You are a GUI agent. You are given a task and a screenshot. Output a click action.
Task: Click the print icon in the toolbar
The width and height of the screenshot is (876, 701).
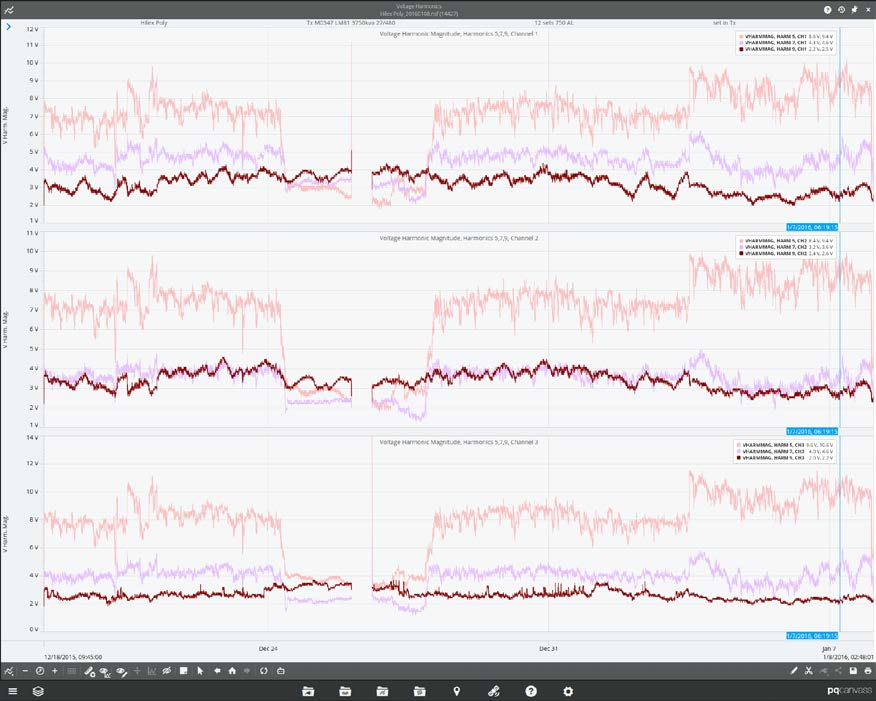coord(867,671)
